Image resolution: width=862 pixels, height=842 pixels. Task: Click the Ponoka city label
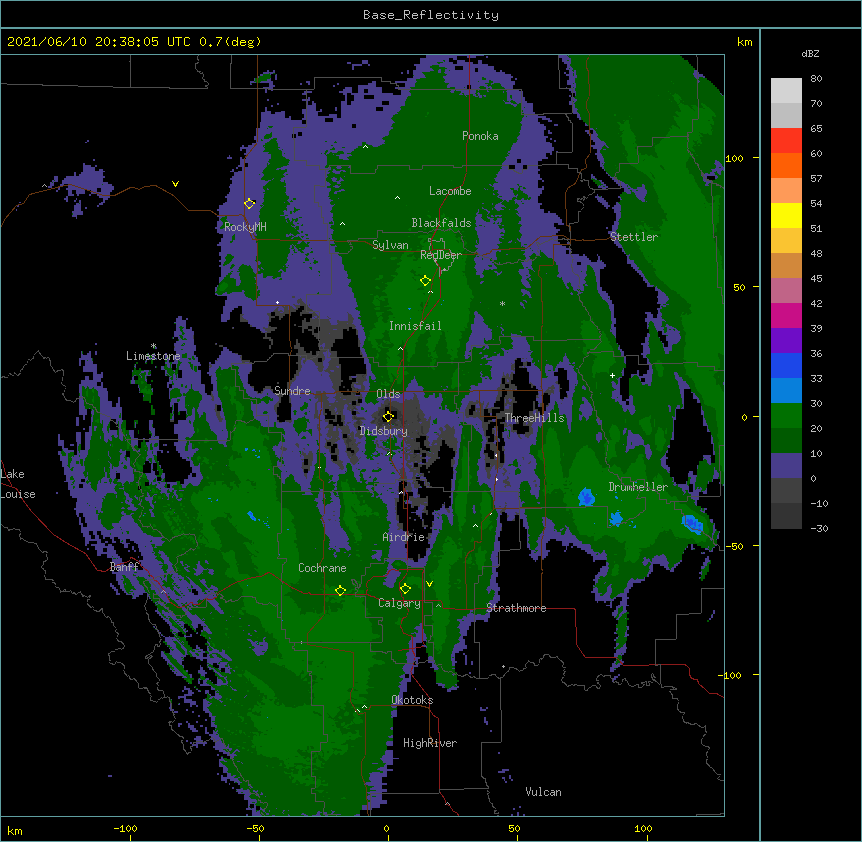[x=480, y=136]
